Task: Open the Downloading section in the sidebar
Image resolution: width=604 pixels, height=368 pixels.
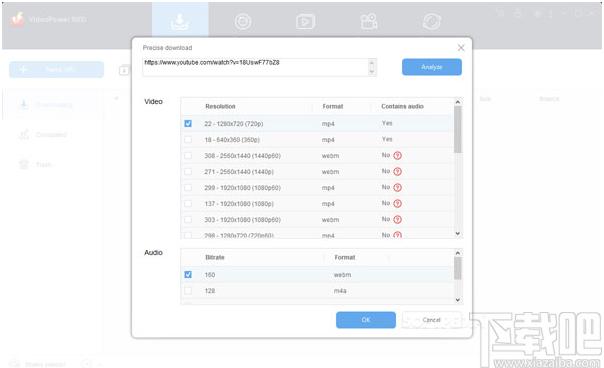Action: tap(53, 104)
